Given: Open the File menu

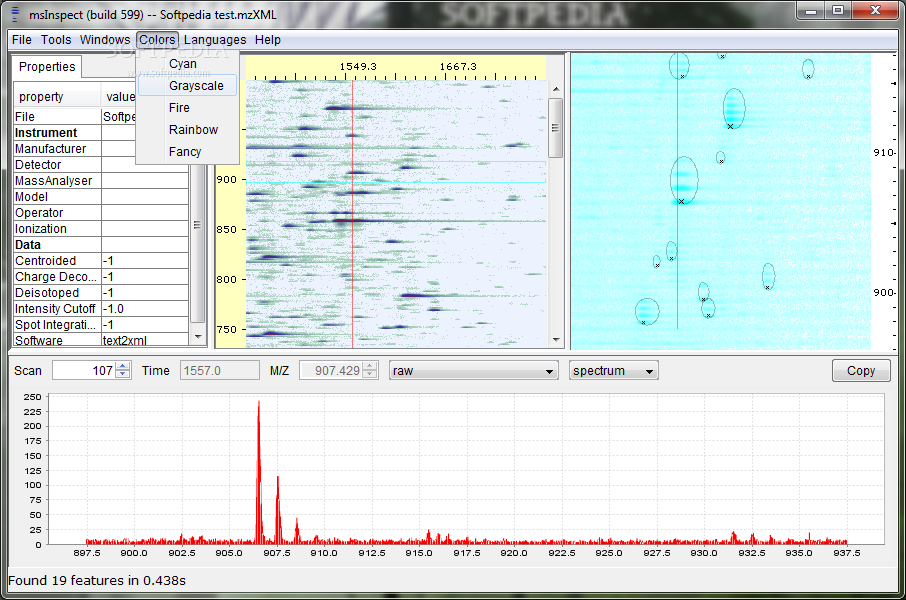Looking at the screenshot, I should 21,40.
